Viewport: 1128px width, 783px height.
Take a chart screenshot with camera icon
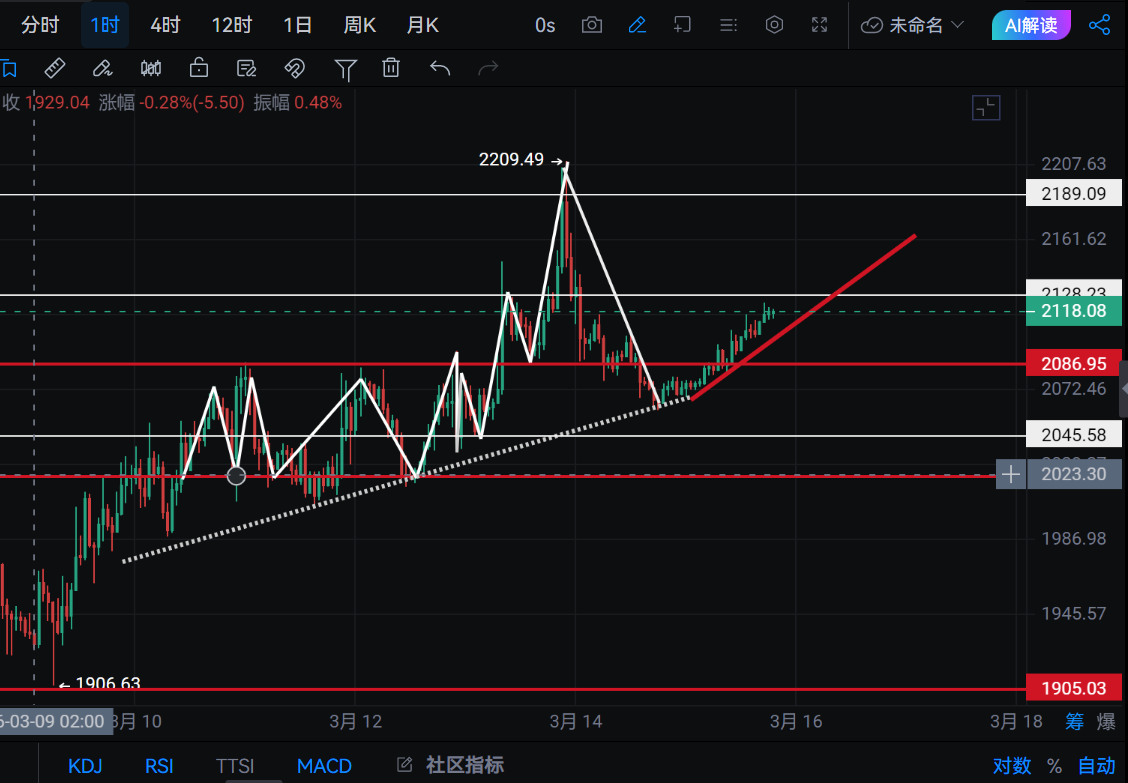(592, 25)
